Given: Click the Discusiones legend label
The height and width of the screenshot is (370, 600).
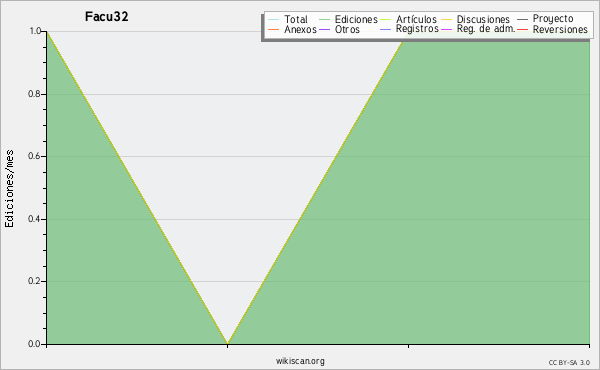Looking at the screenshot, I should tap(483, 19).
